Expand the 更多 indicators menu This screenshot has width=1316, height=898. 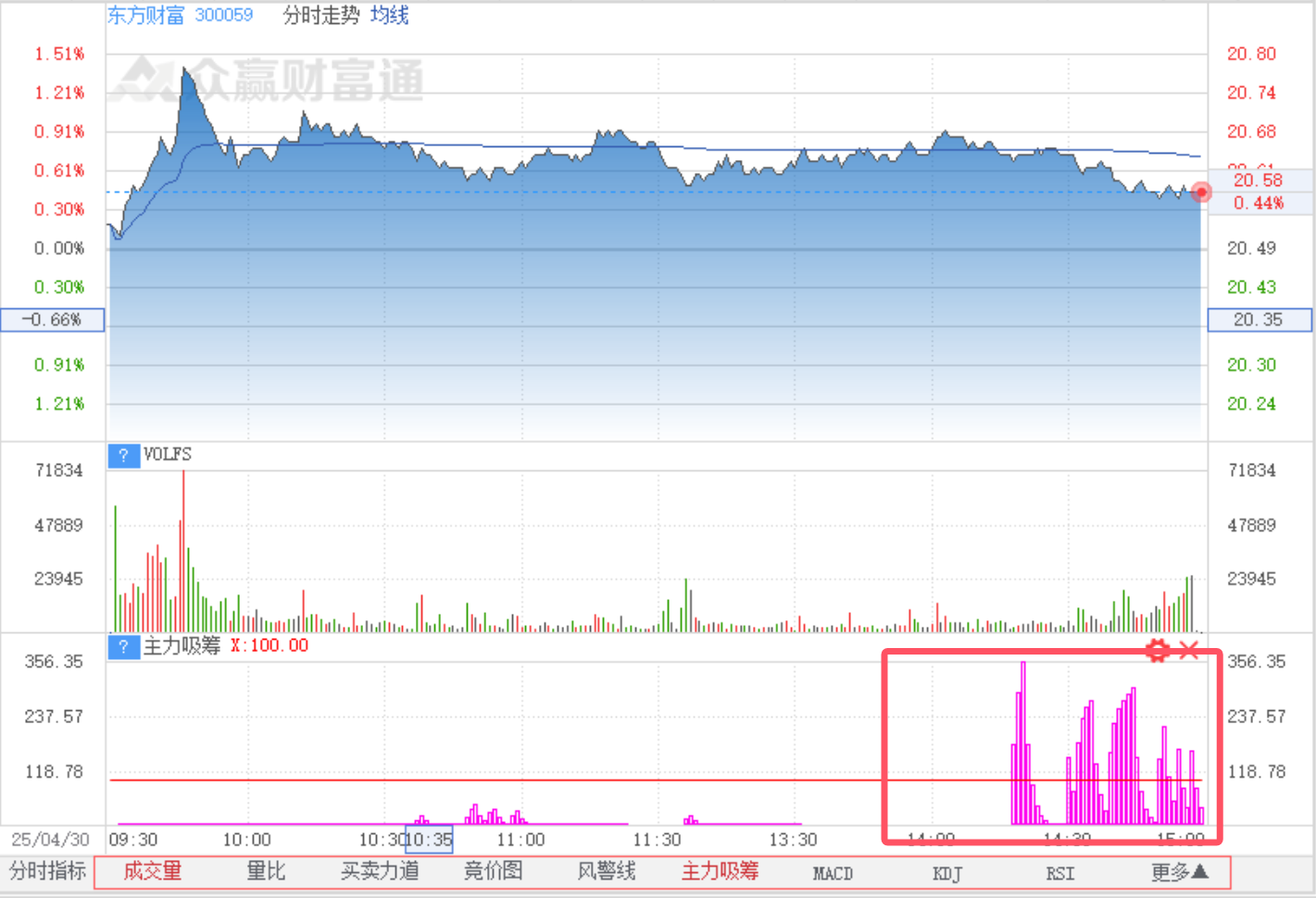tap(1180, 871)
